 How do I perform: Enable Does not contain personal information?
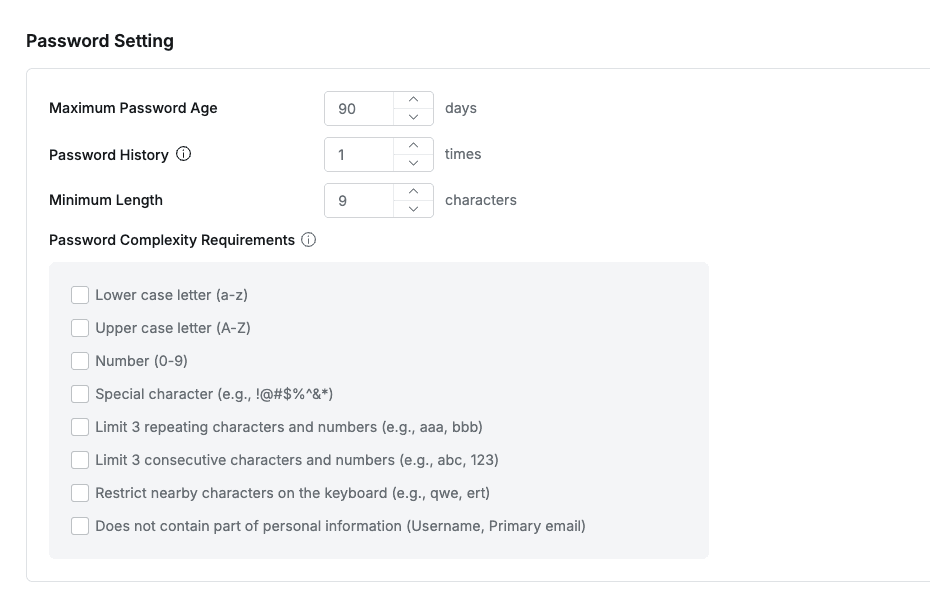(x=80, y=526)
